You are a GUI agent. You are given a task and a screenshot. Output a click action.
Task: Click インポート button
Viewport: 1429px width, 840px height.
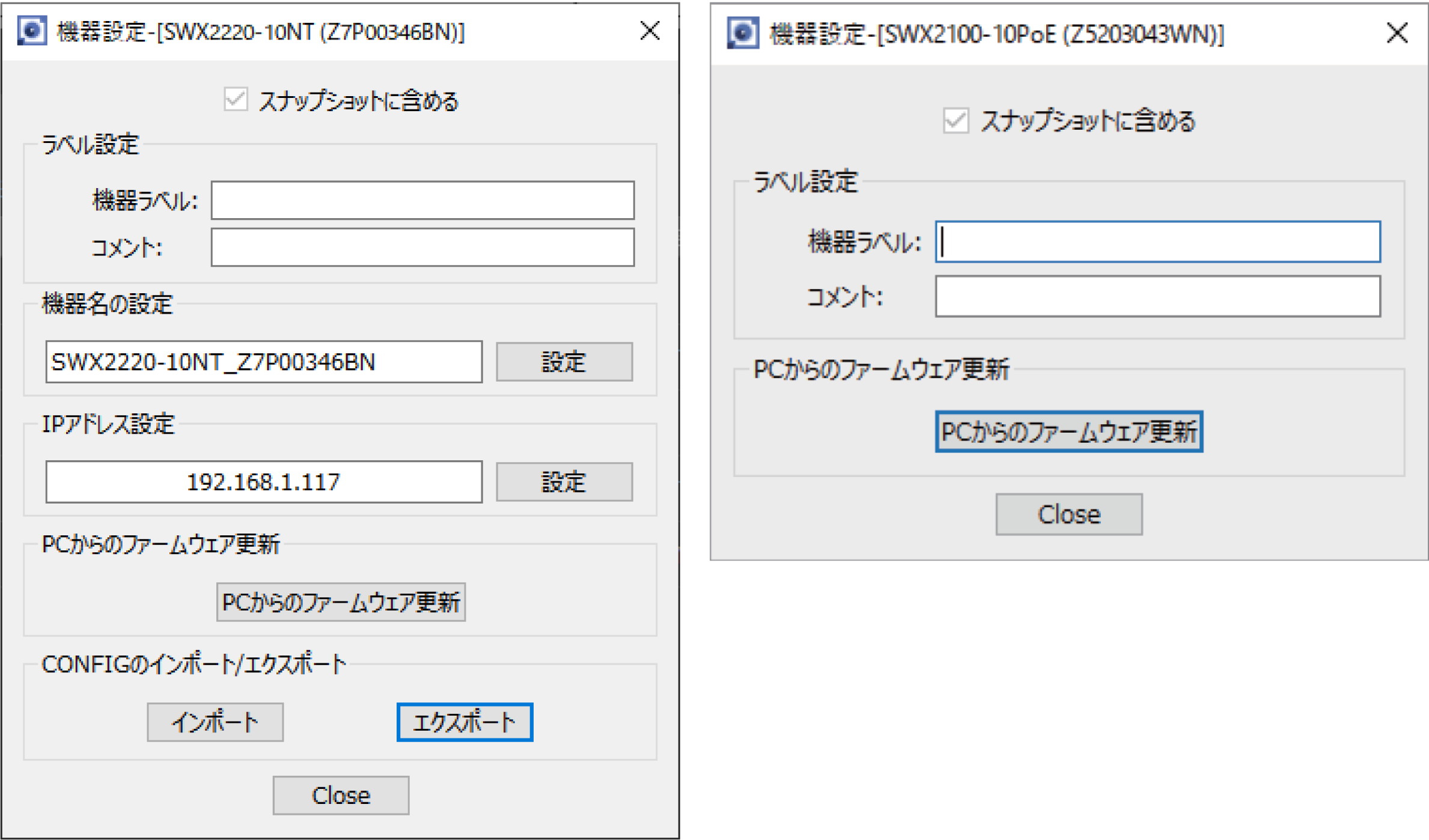pyautogui.click(x=215, y=722)
